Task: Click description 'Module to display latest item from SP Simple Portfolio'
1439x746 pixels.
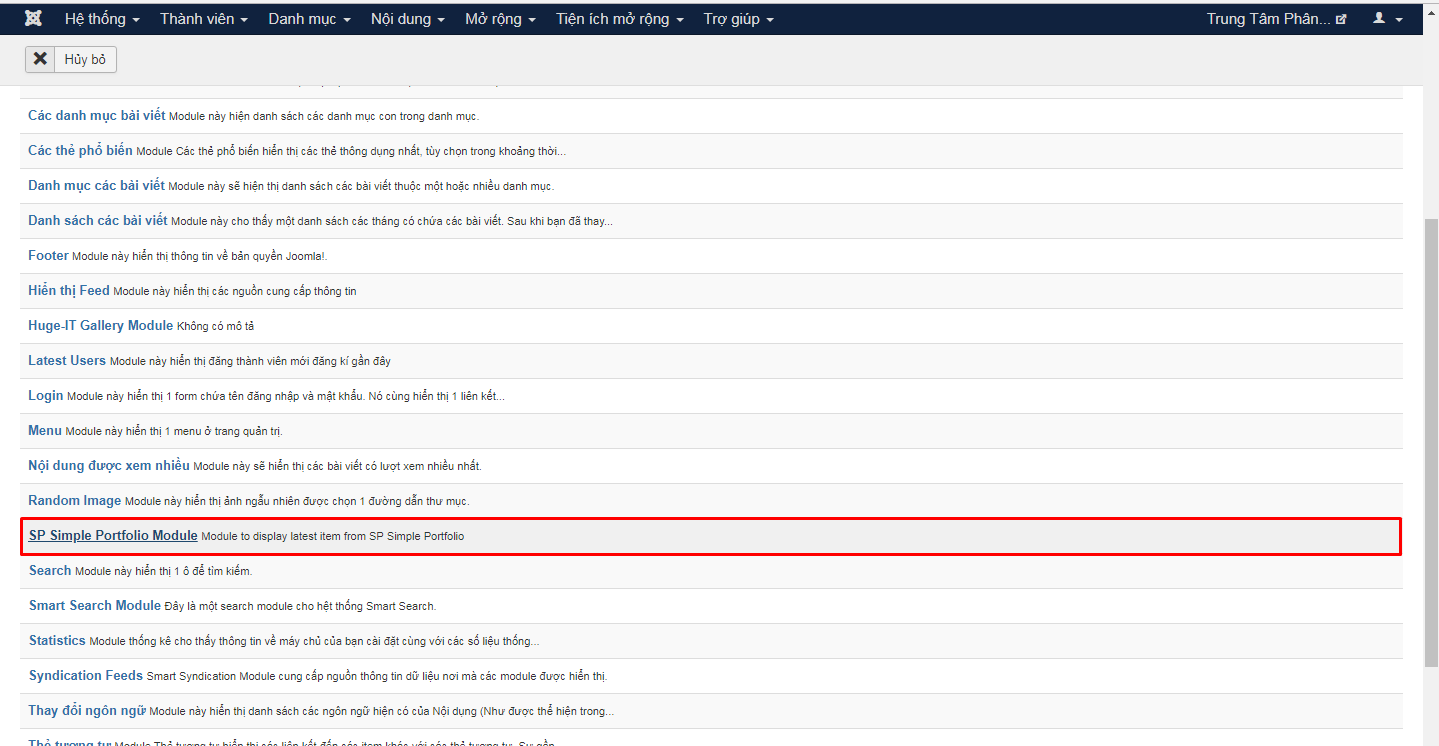Action: (333, 536)
